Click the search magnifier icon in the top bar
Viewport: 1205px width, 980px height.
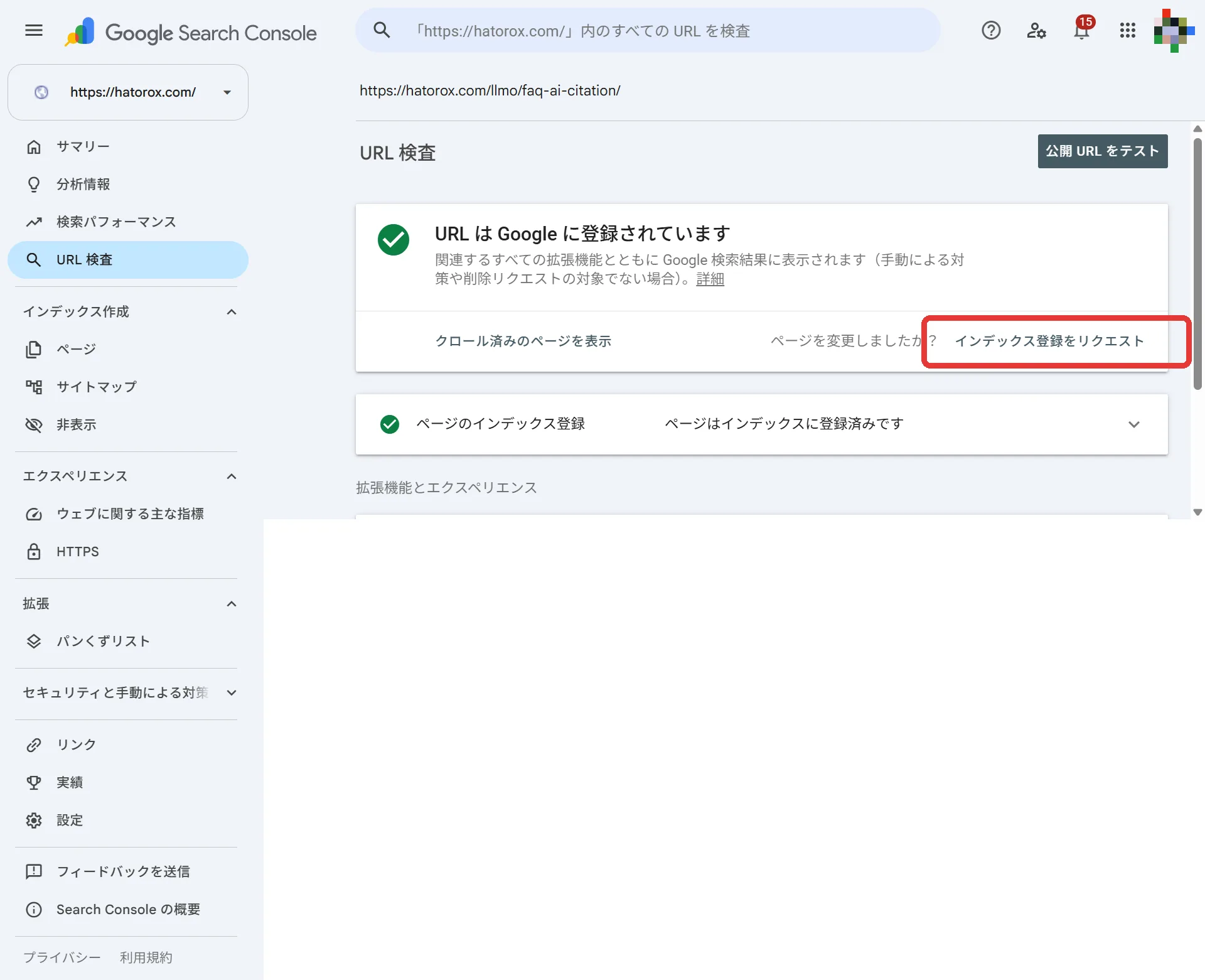[382, 30]
